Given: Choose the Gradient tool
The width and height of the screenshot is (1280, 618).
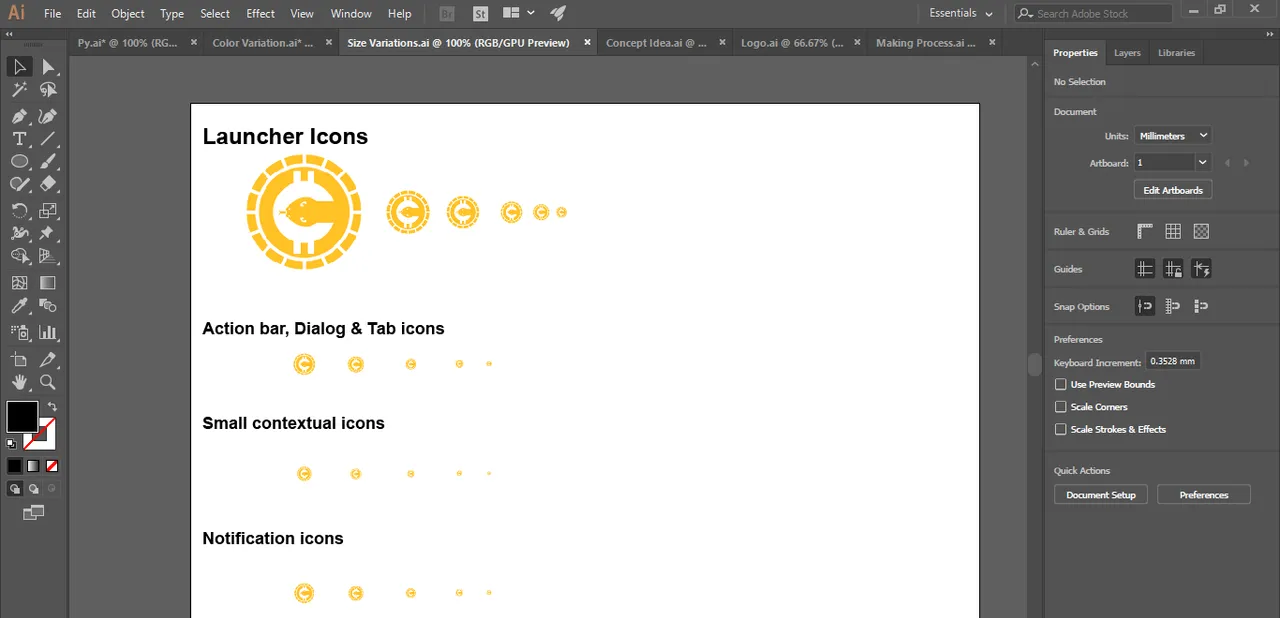Looking at the screenshot, I should [x=47, y=284].
